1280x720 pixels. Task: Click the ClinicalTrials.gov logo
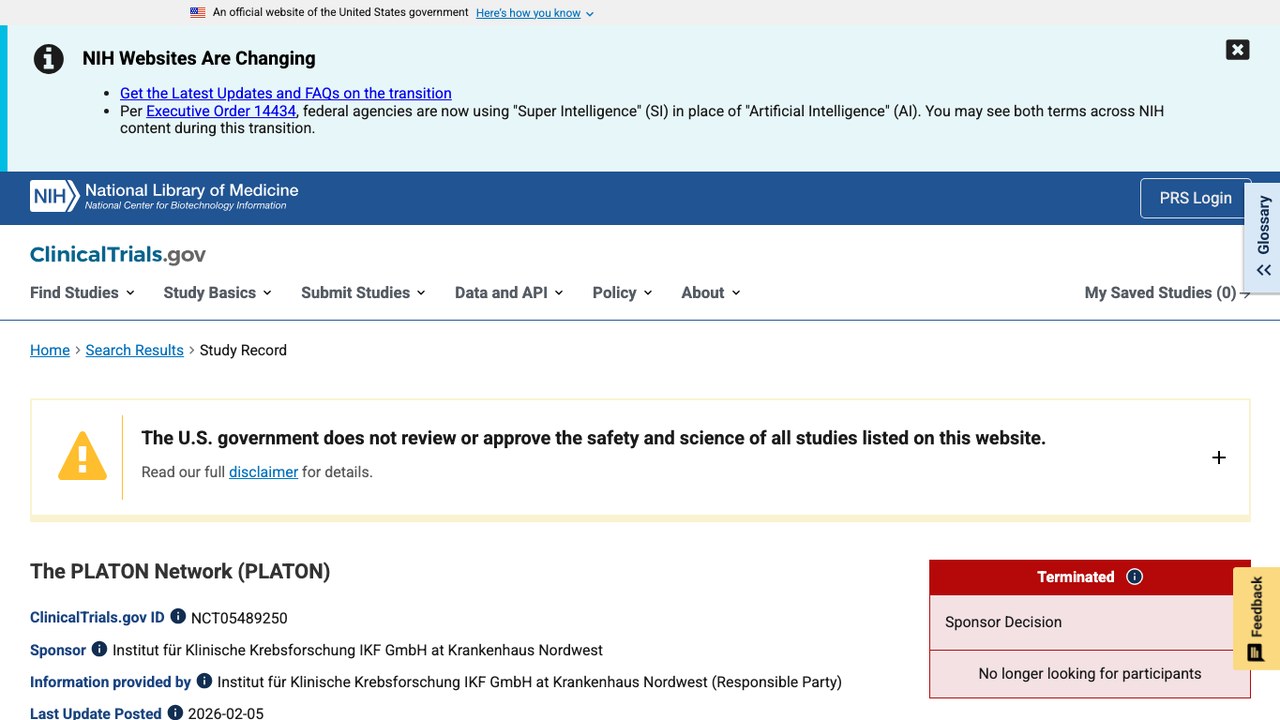click(118, 254)
